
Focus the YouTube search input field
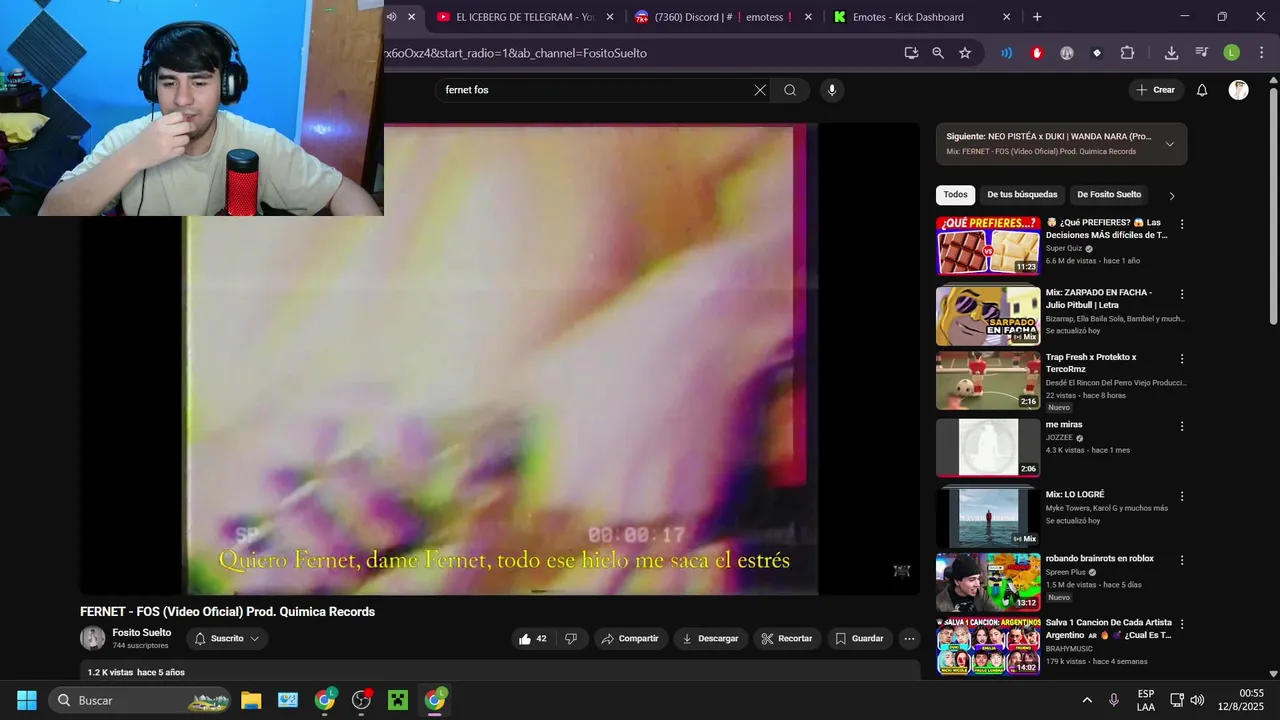click(597, 90)
